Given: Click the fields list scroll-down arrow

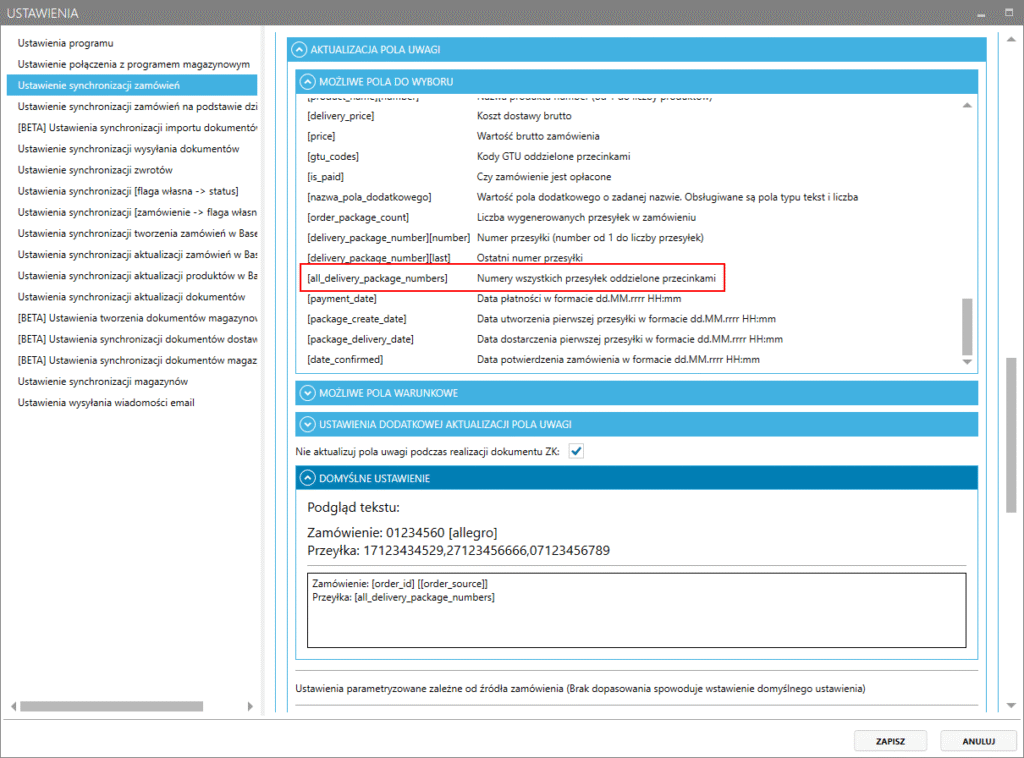Looking at the screenshot, I should 967,363.
